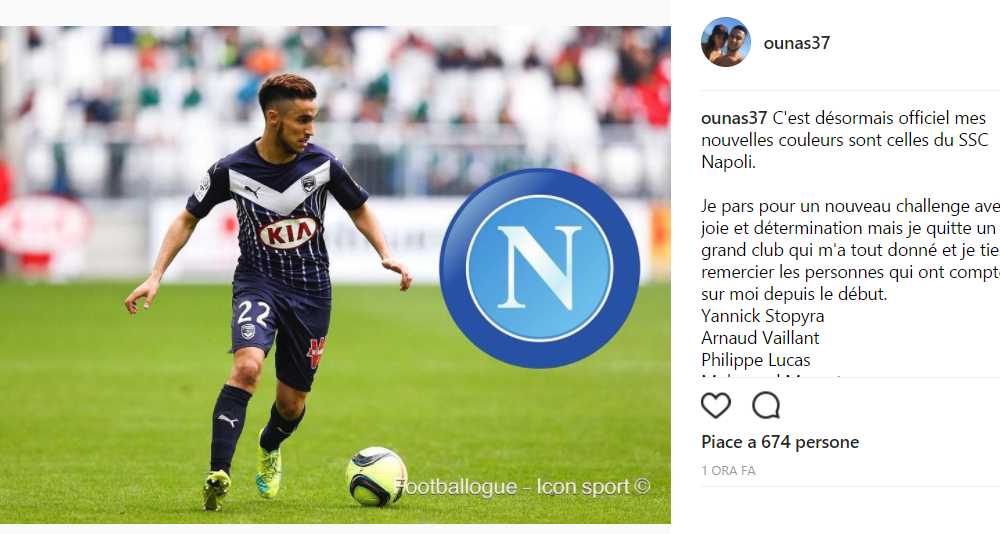Click the Puma logo on jersey
1000x534 pixels.
tap(252, 191)
